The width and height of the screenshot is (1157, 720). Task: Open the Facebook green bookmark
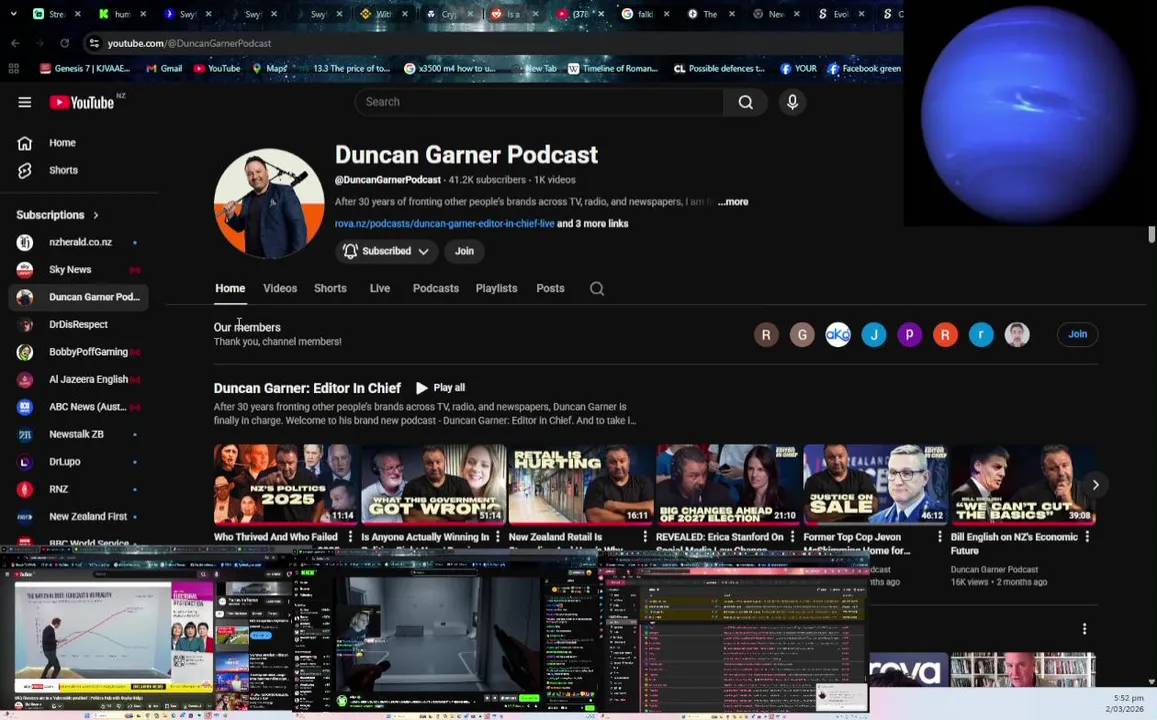click(x=864, y=69)
